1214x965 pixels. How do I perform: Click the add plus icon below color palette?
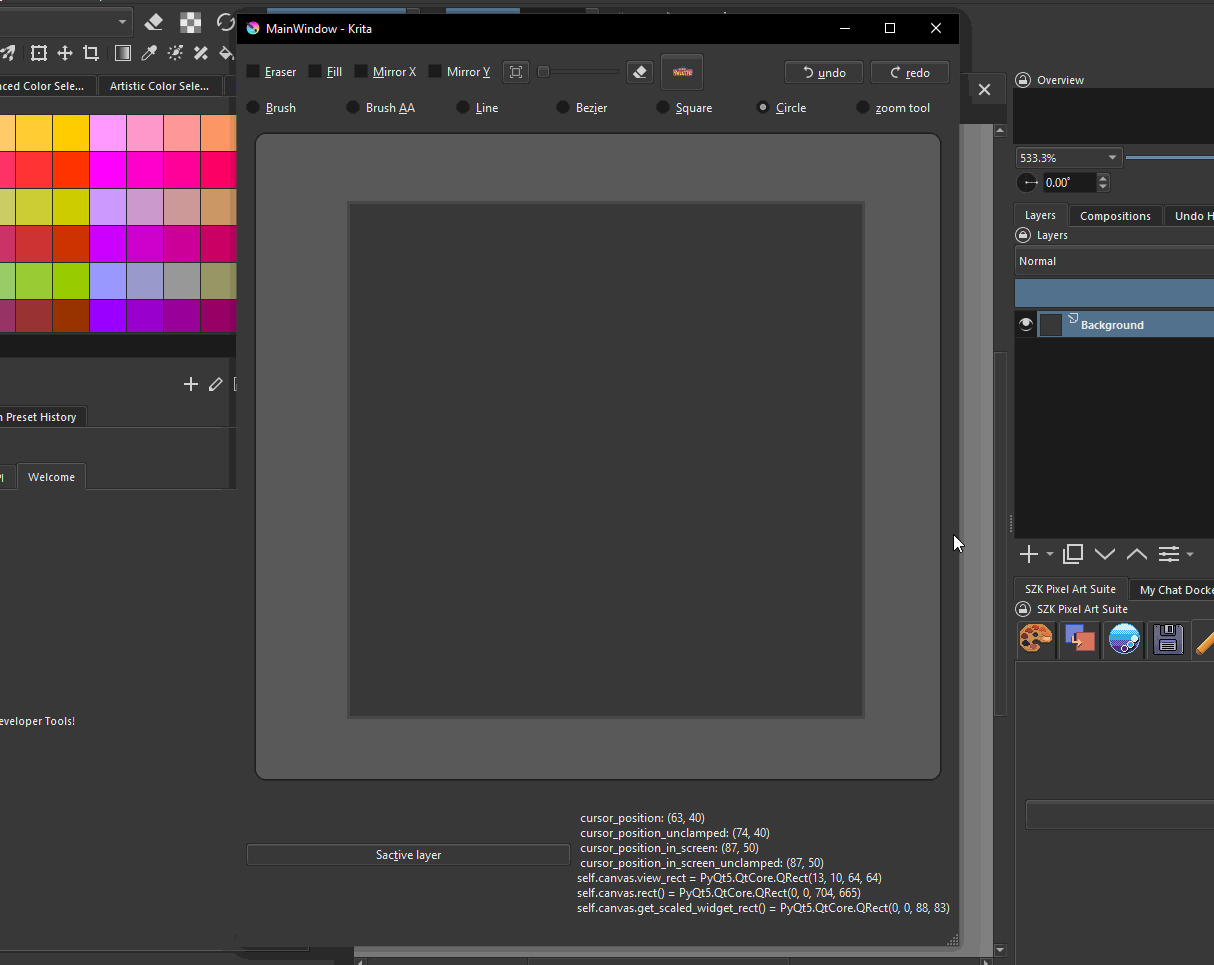pyautogui.click(x=191, y=384)
